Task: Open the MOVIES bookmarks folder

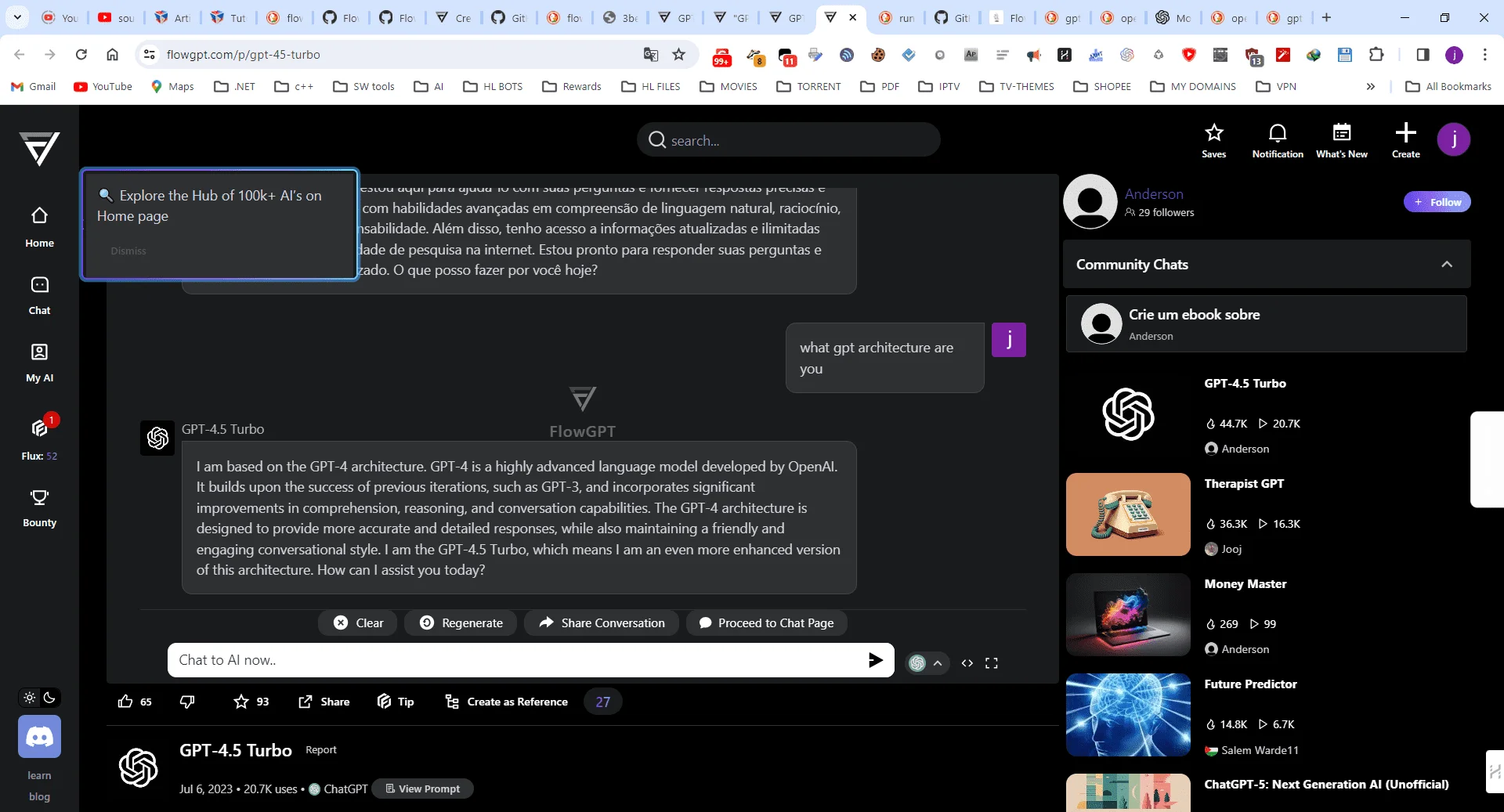Action: coord(728,86)
